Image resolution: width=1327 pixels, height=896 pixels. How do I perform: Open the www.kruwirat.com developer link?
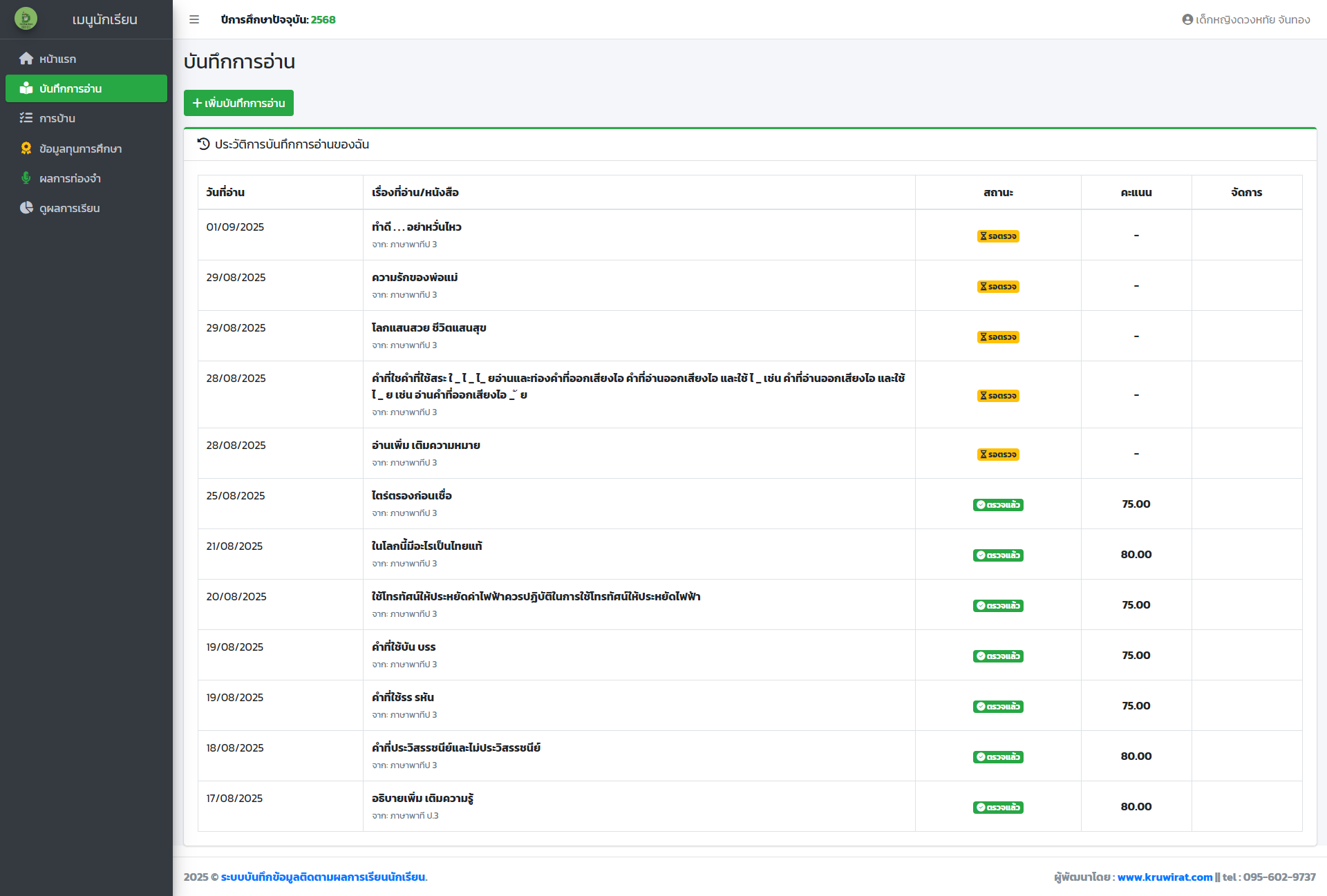point(1165,877)
